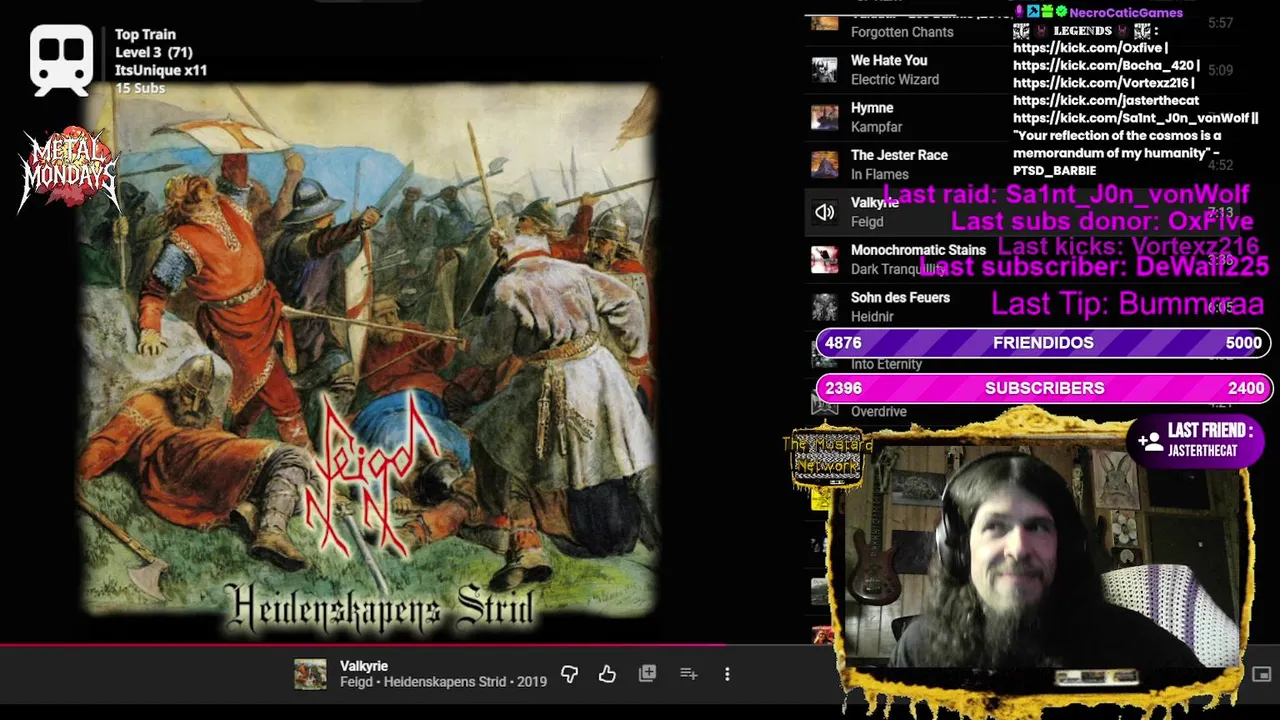Click the Overdrive queue entry

[879, 412]
